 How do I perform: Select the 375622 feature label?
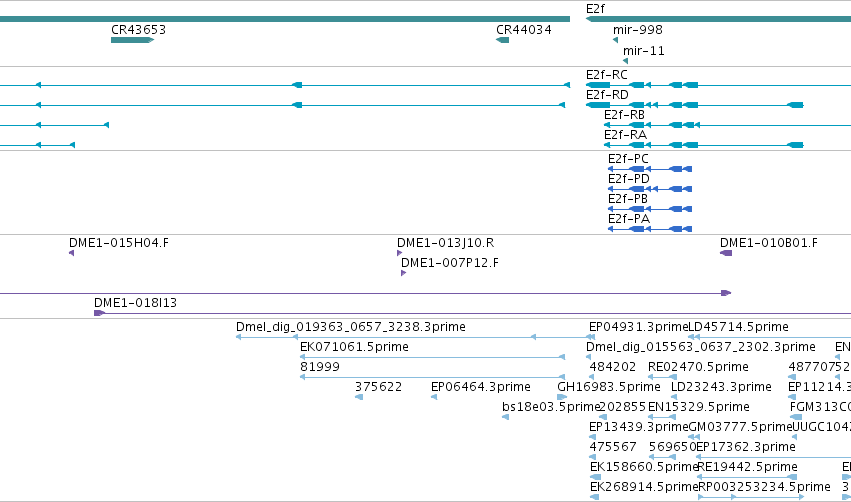(x=378, y=387)
